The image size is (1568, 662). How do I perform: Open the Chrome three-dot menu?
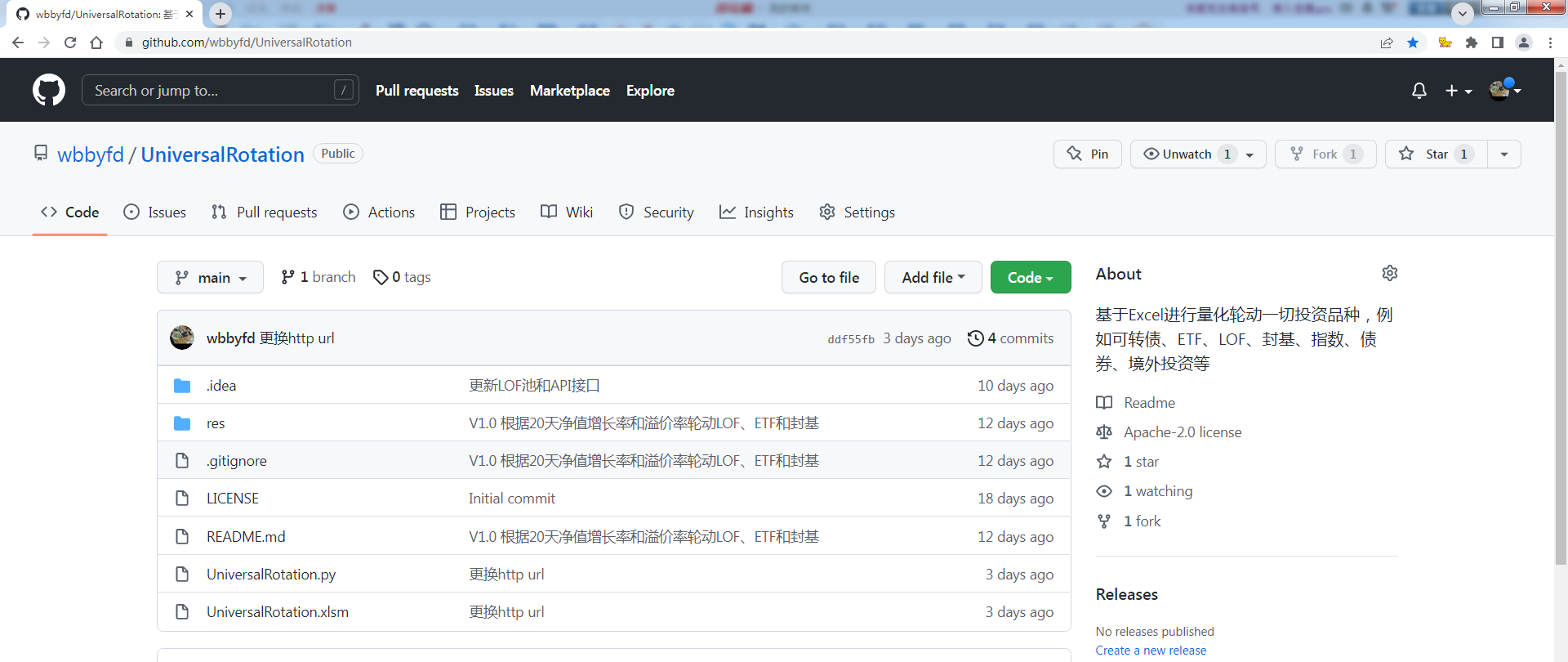pyautogui.click(x=1550, y=42)
